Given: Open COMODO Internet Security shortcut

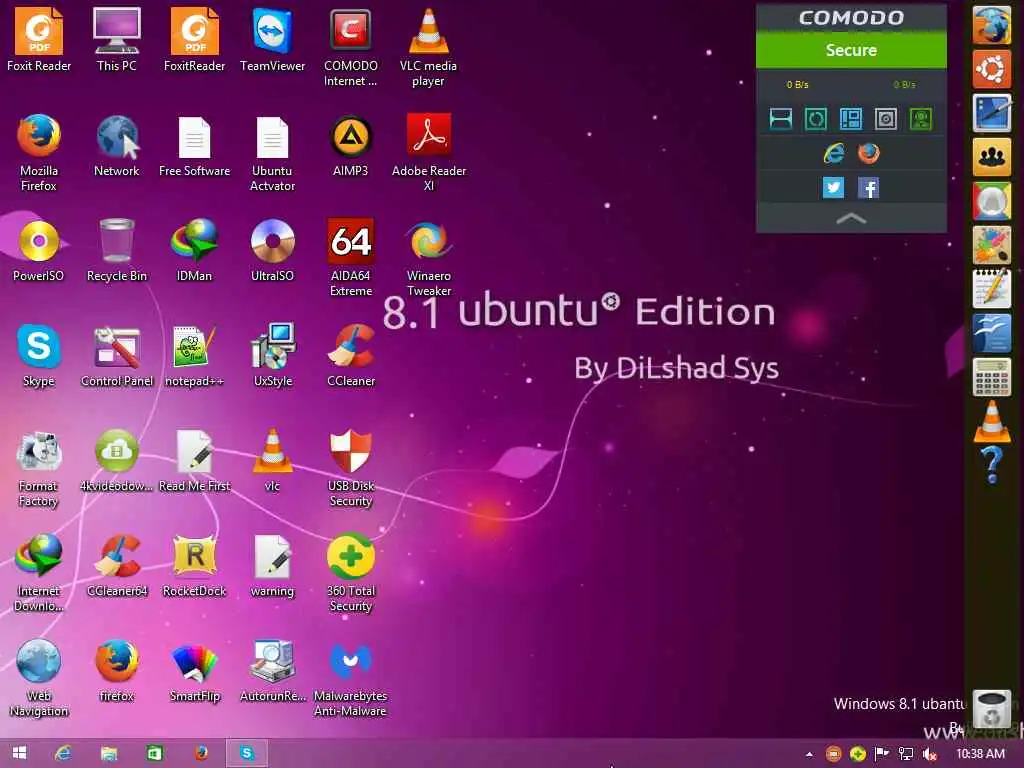Looking at the screenshot, I should 351,47.
